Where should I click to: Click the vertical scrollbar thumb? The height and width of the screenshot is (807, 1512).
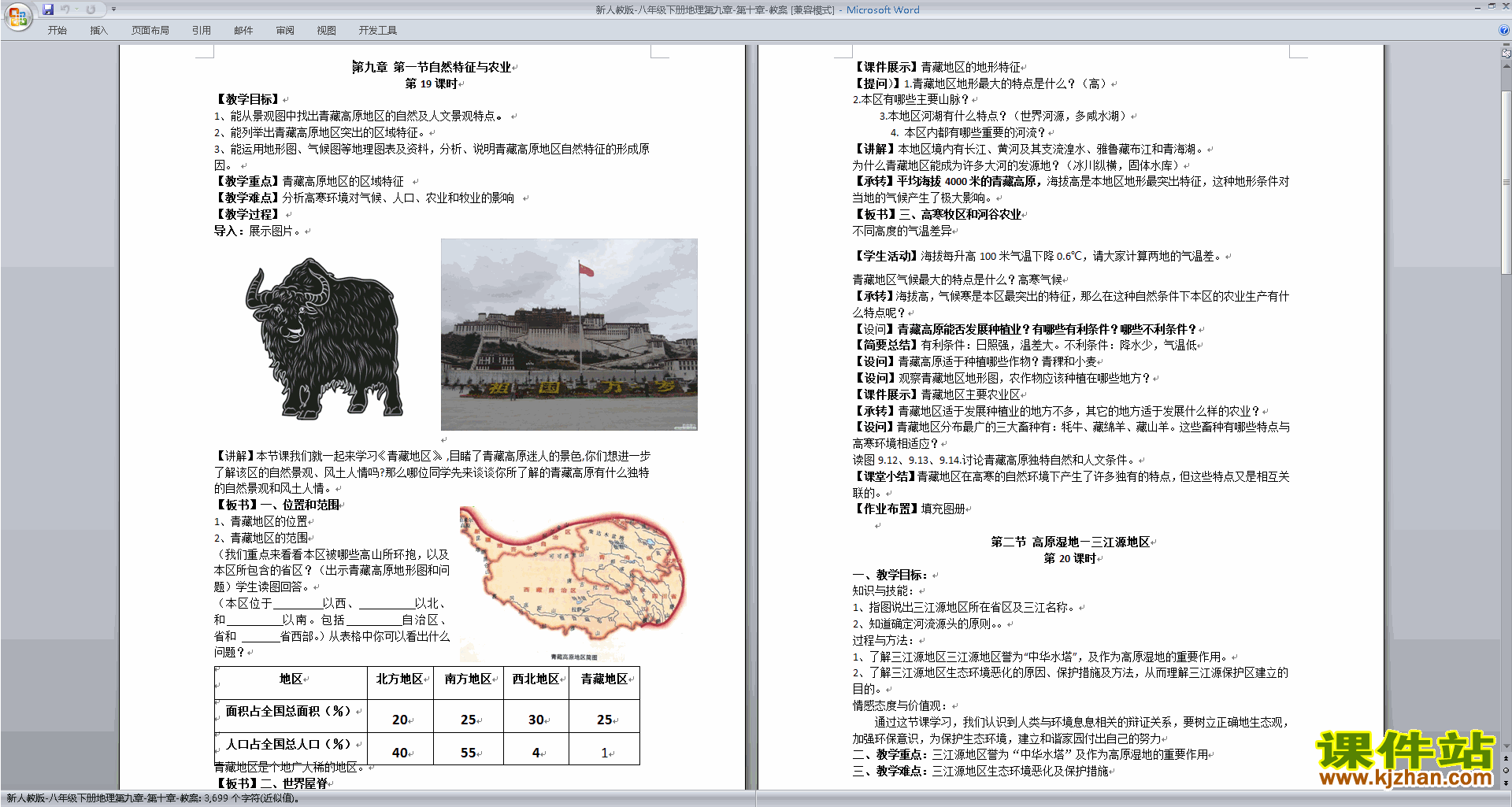tap(1506, 183)
